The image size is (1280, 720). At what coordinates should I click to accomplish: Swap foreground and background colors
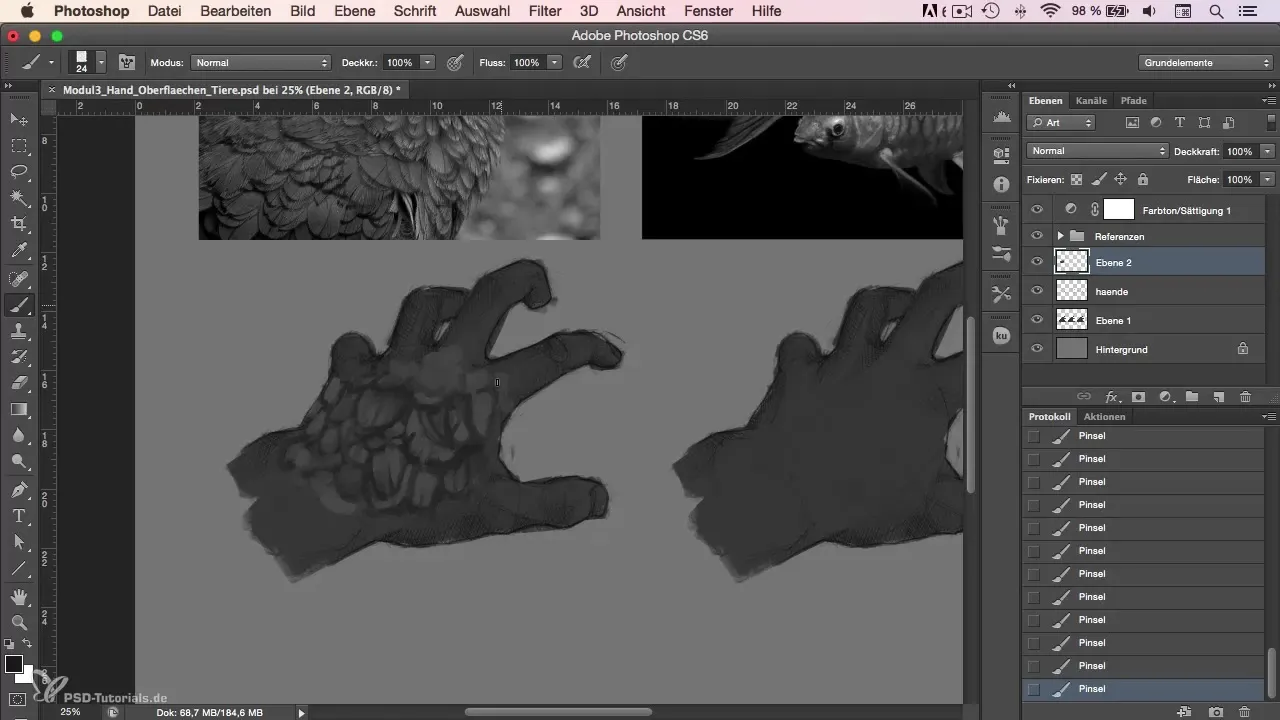point(28,643)
